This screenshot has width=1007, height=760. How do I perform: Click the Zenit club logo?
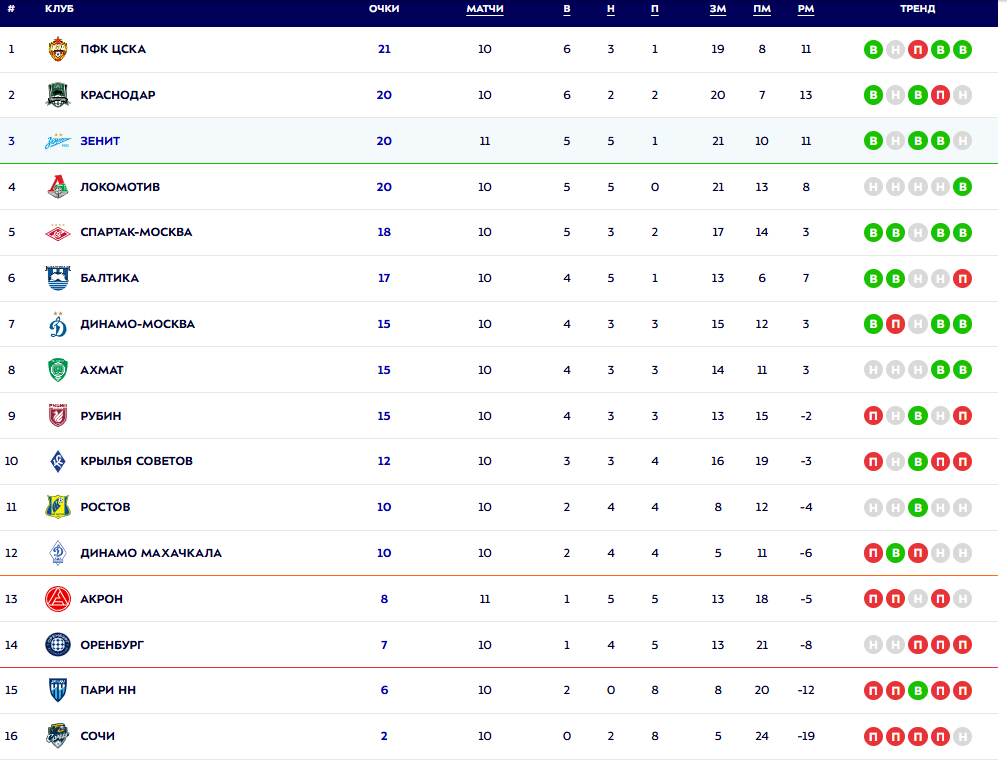(58, 141)
